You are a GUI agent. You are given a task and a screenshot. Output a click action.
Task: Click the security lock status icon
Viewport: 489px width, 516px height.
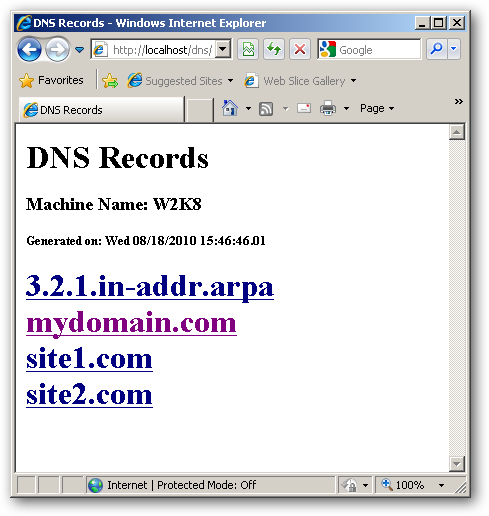350,485
